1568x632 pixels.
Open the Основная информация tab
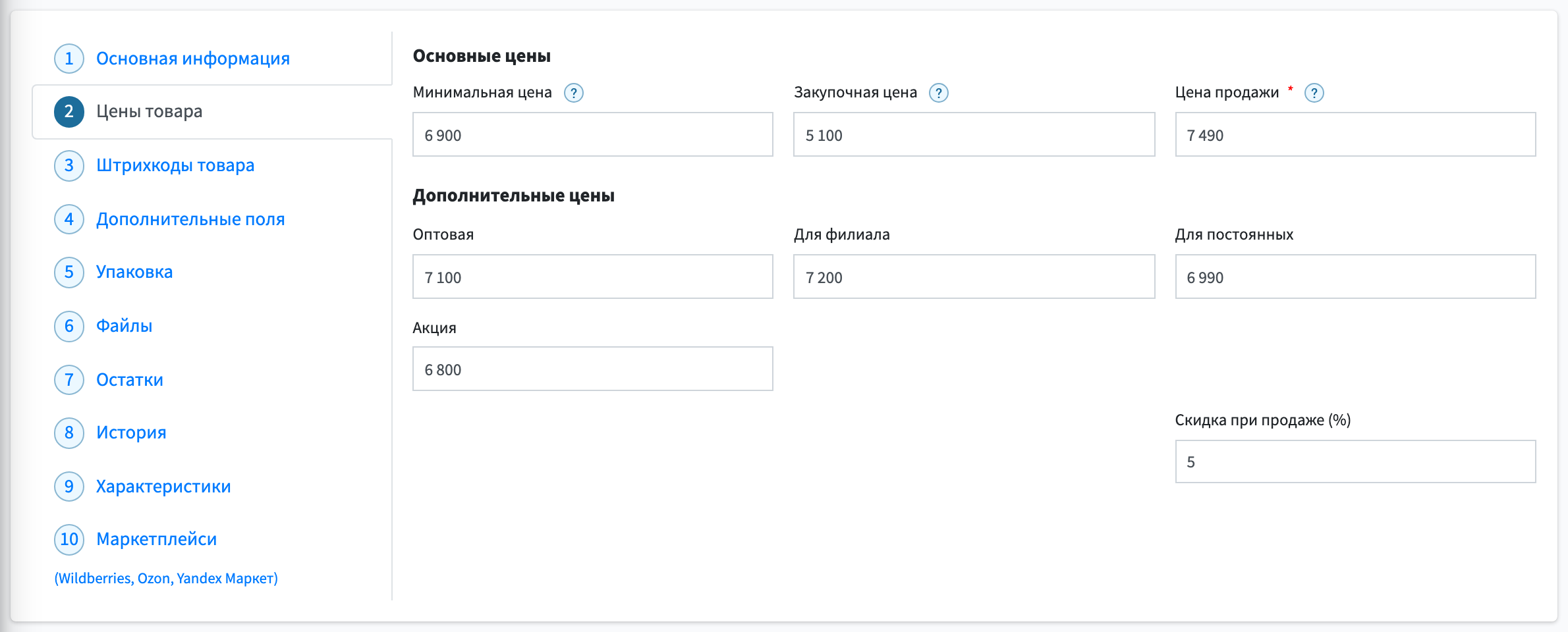pyautogui.click(x=193, y=59)
